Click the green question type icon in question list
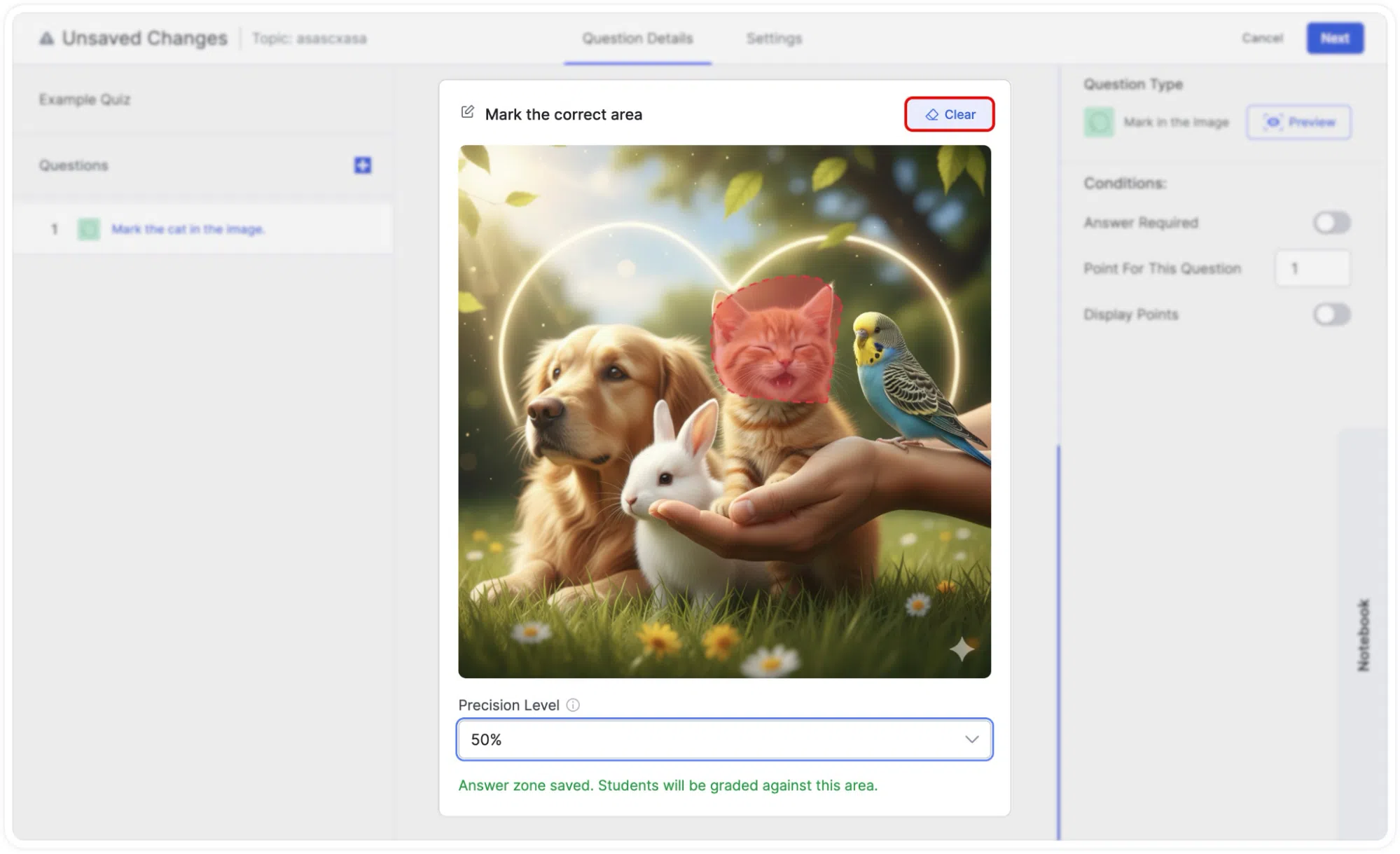 (x=89, y=229)
